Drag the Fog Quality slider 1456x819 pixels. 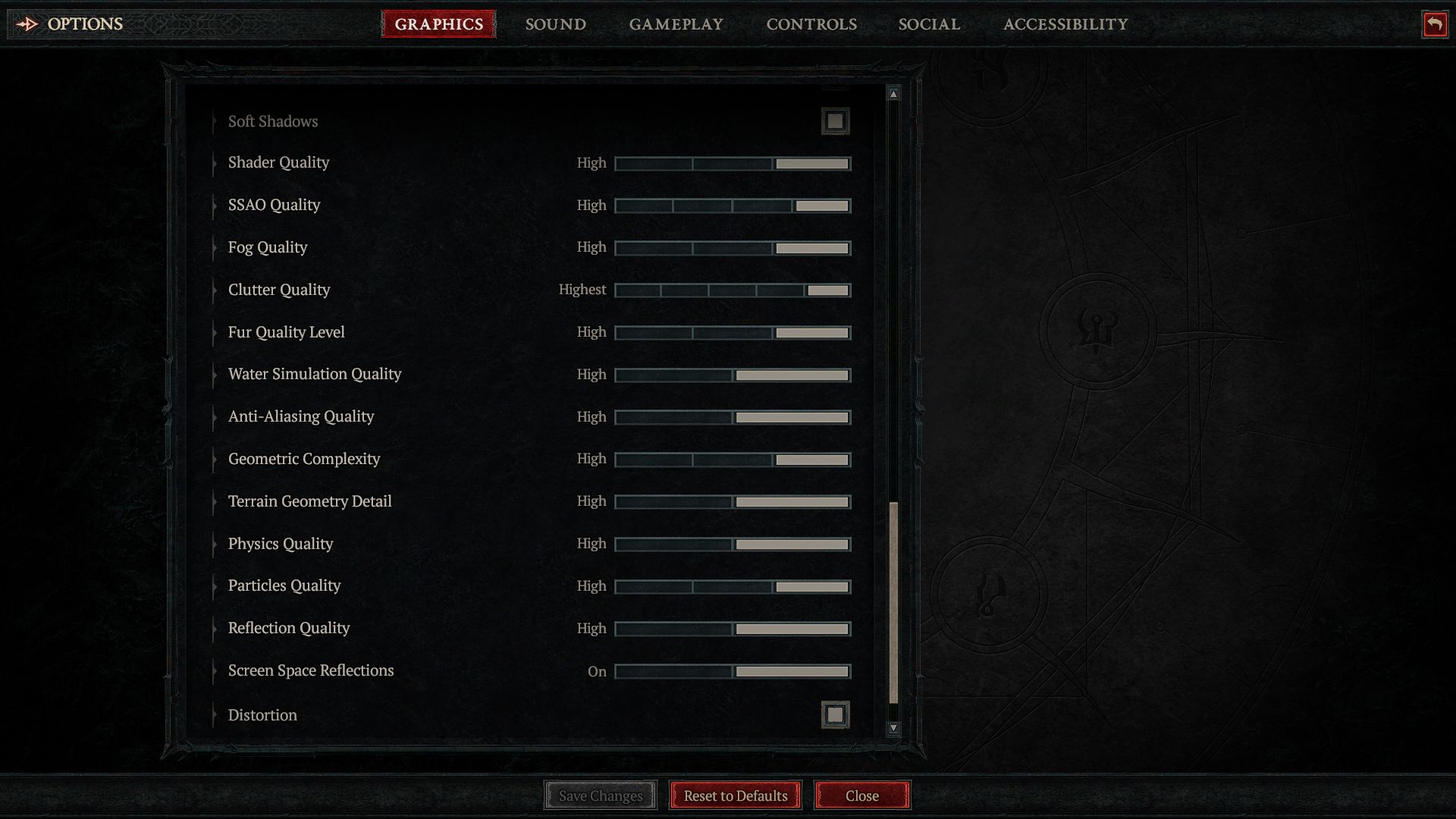pyautogui.click(x=810, y=247)
